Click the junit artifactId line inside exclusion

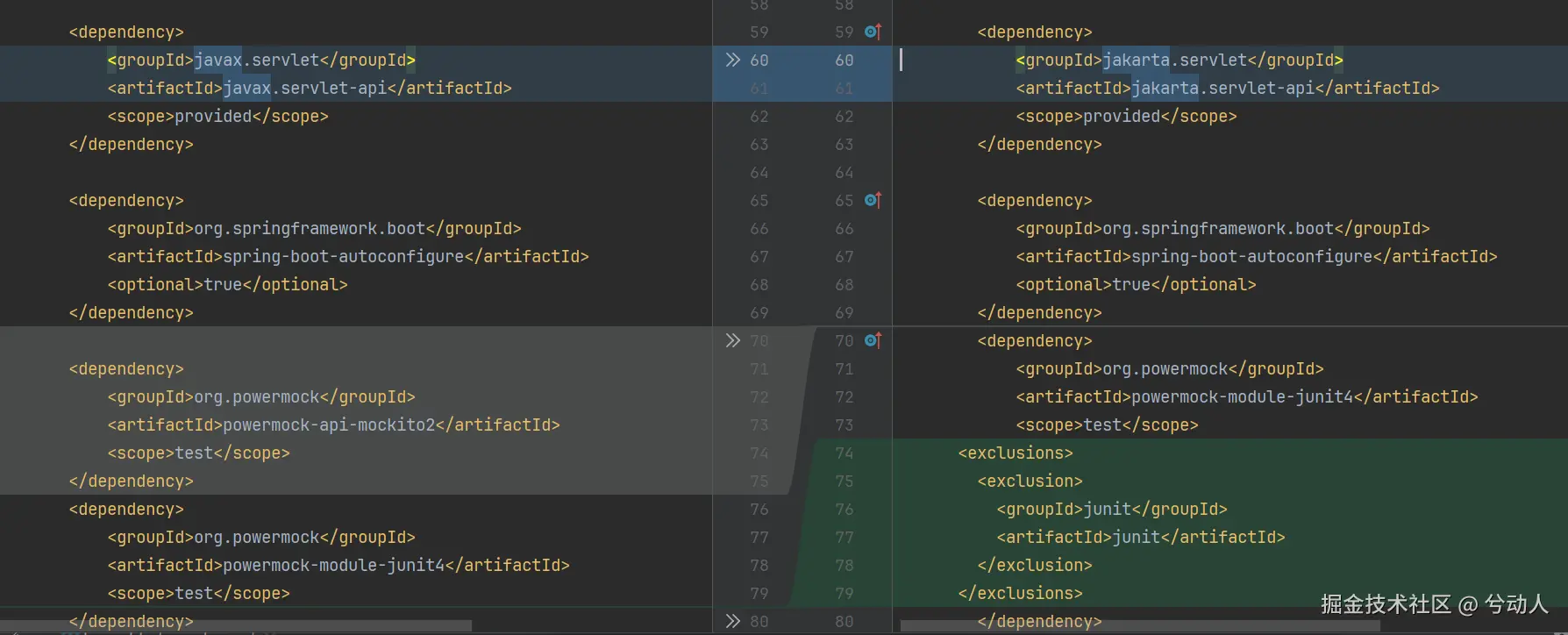click(x=1141, y=537)
